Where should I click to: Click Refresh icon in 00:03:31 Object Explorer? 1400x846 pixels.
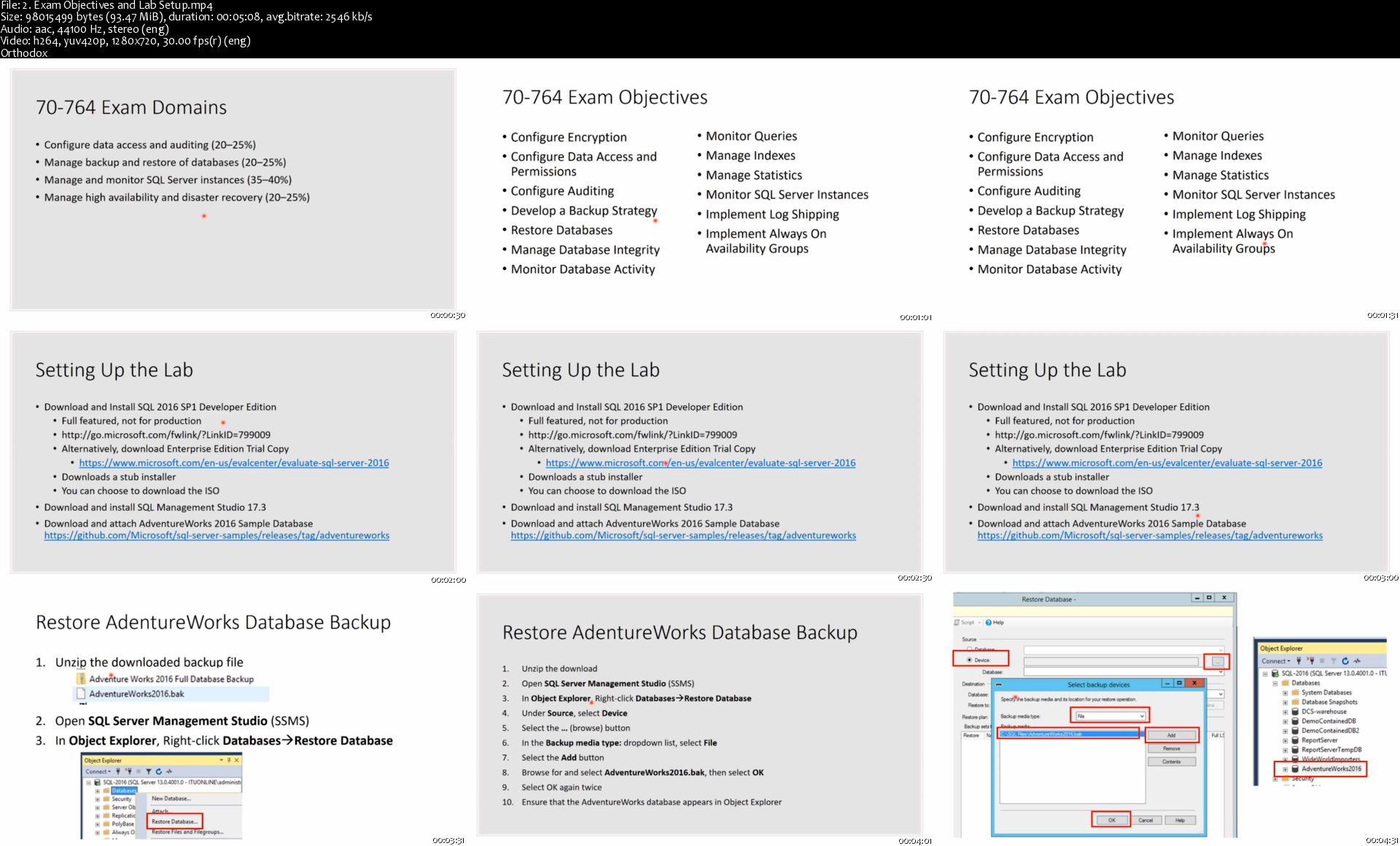[x=158, y=771]
